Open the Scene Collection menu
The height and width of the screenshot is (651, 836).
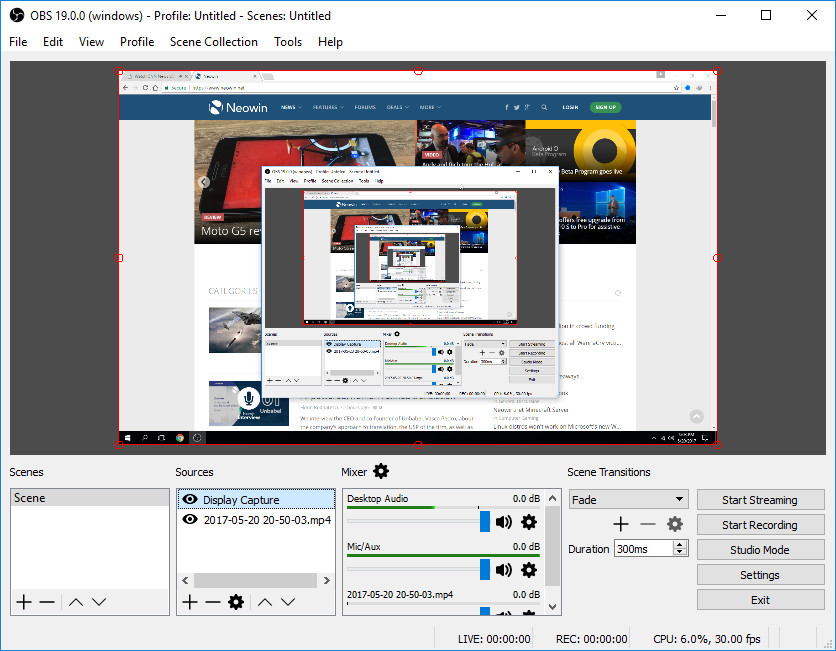(x=213, y=42)
